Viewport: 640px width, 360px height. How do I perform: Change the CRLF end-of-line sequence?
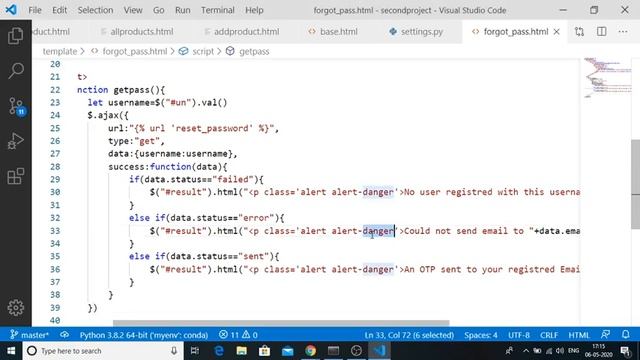point(549,335)
